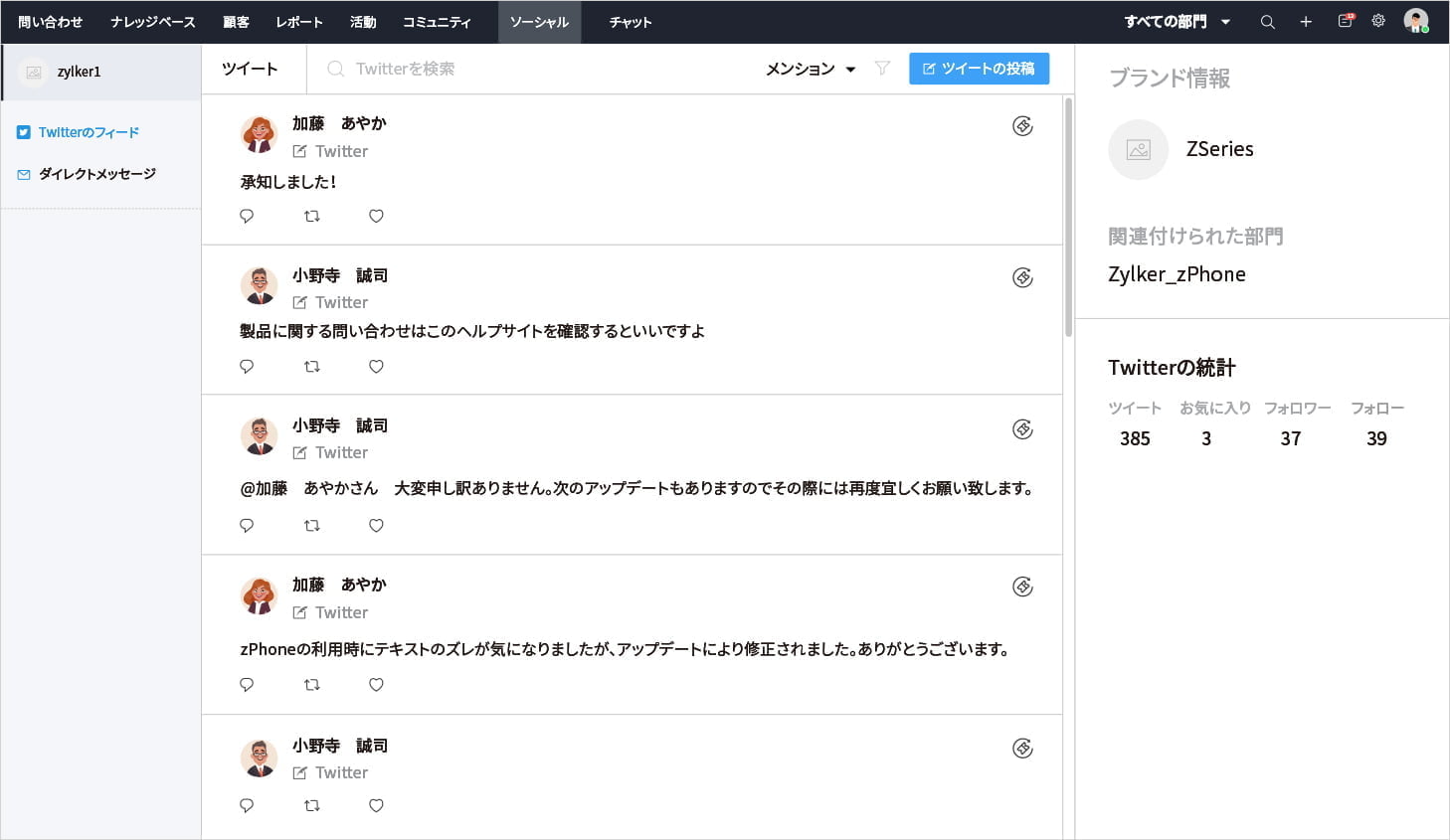1450x840 pixels.
Task: Click the search magnifier icon in top bar
Action: (1267, 22)
